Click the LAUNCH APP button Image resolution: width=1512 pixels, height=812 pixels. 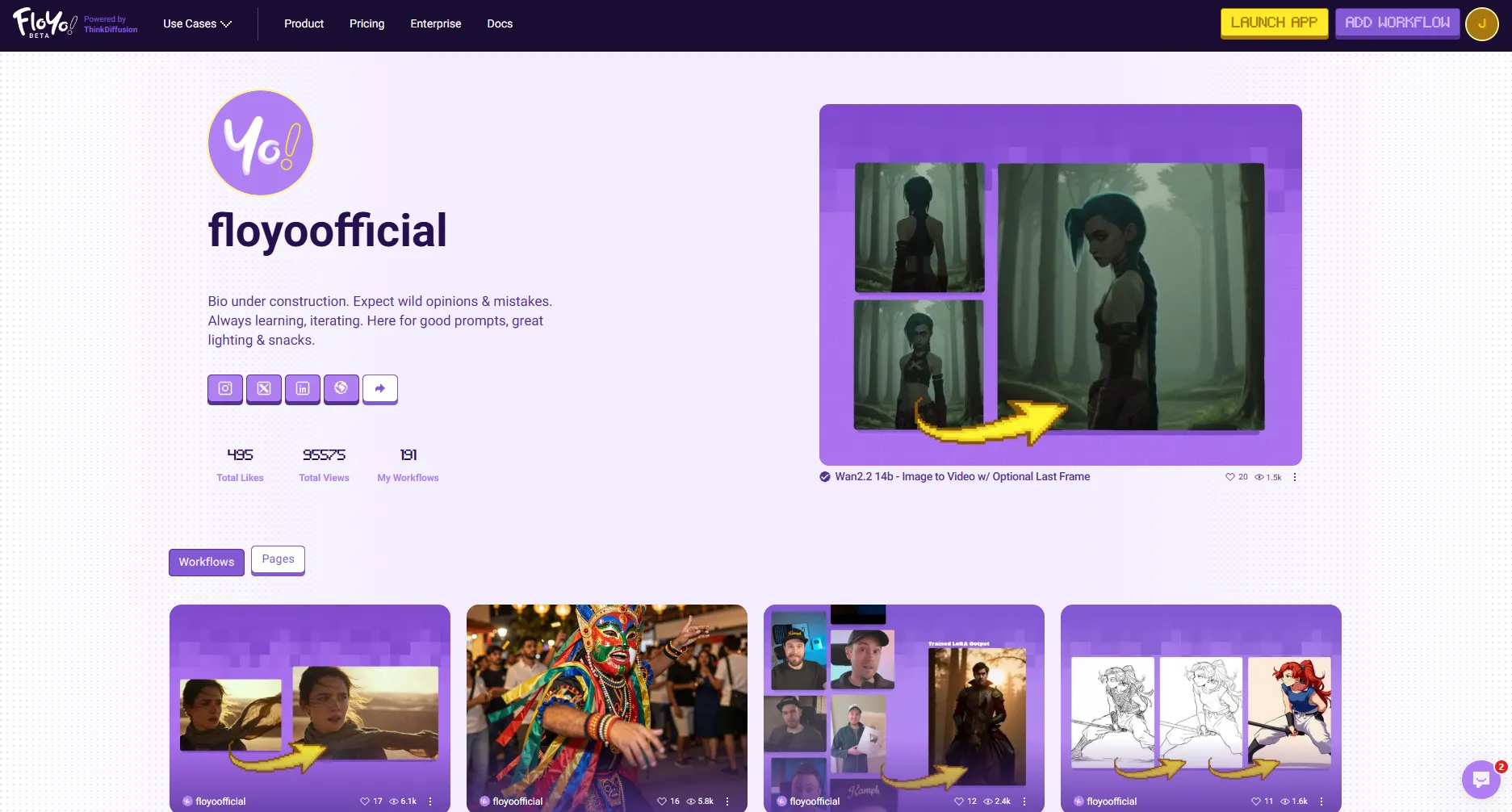point(1274,23)
